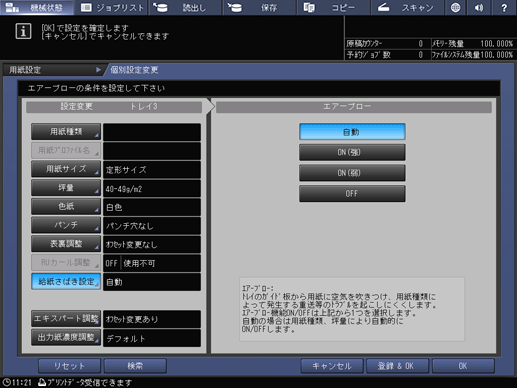Click the empty 用紙プロファイル名 value field

coord(152,151)
